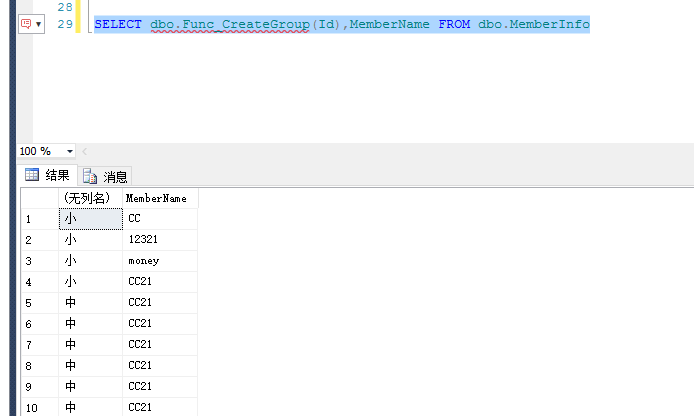Select the 小 cell in row 3
The height and width of the screenshot is (416, 694).
91,261
